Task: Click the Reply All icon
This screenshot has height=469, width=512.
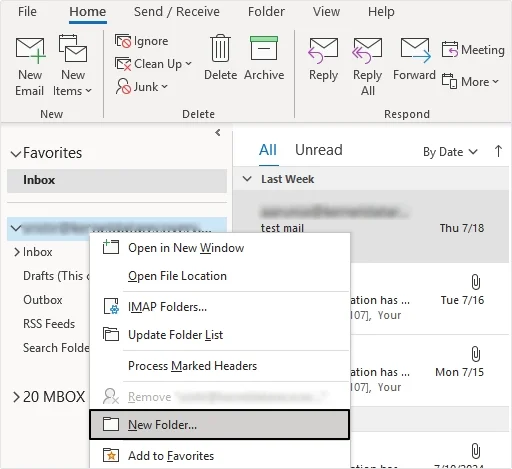Action: click(367, 50)
